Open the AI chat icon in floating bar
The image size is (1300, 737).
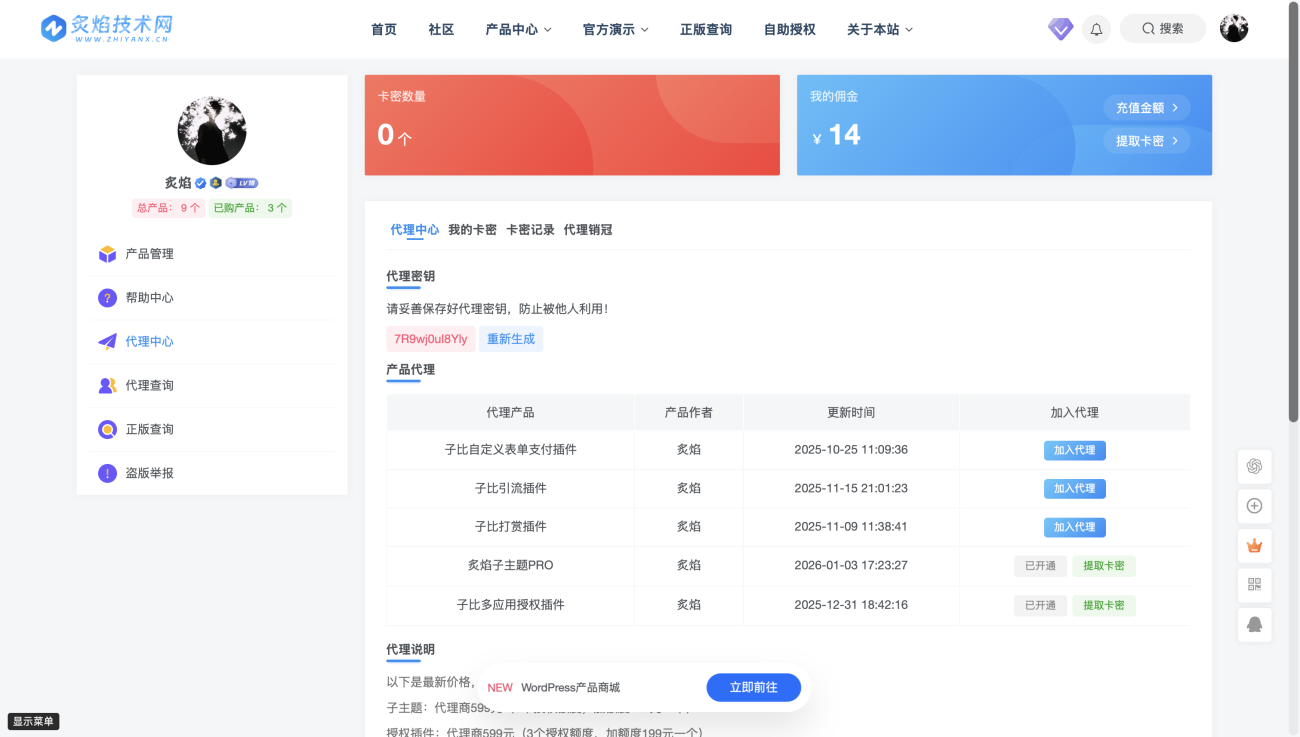[1254, 466]
